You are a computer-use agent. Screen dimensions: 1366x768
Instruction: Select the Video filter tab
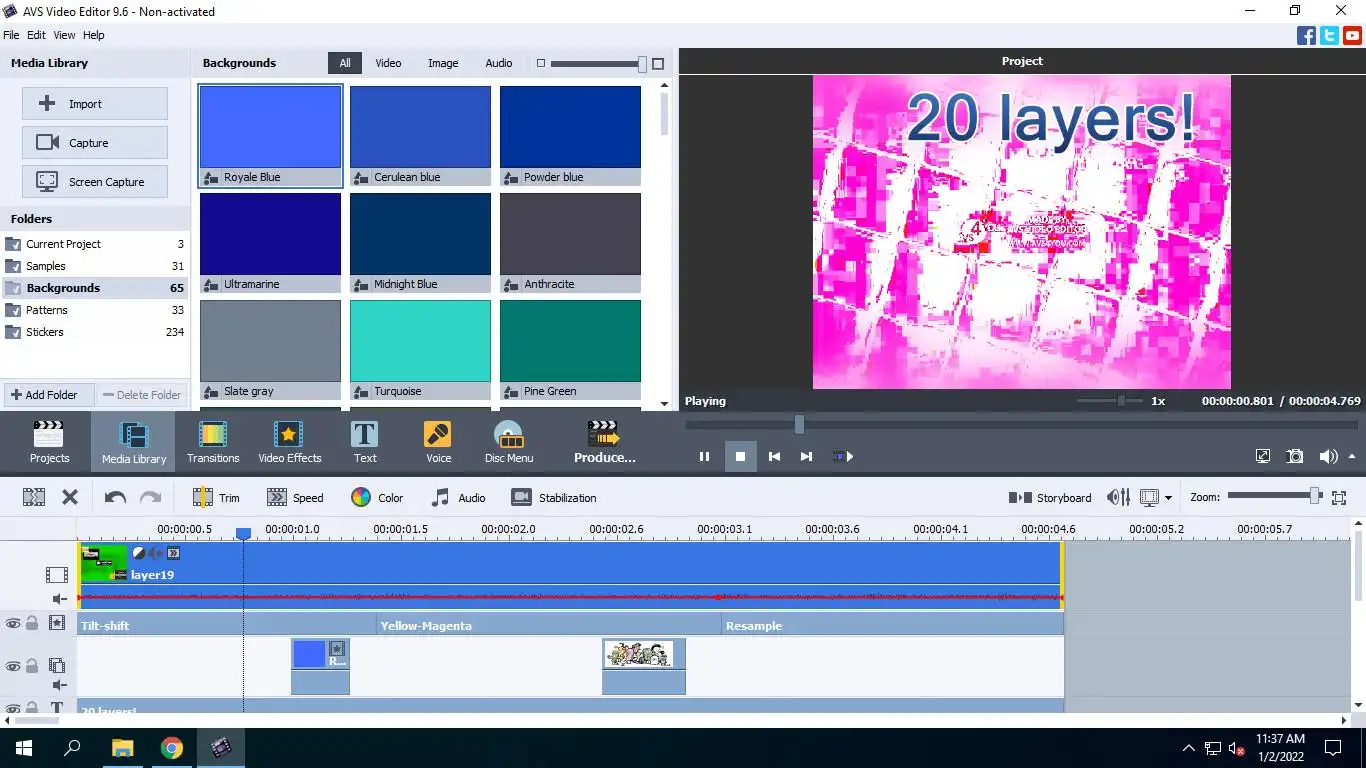388,63
